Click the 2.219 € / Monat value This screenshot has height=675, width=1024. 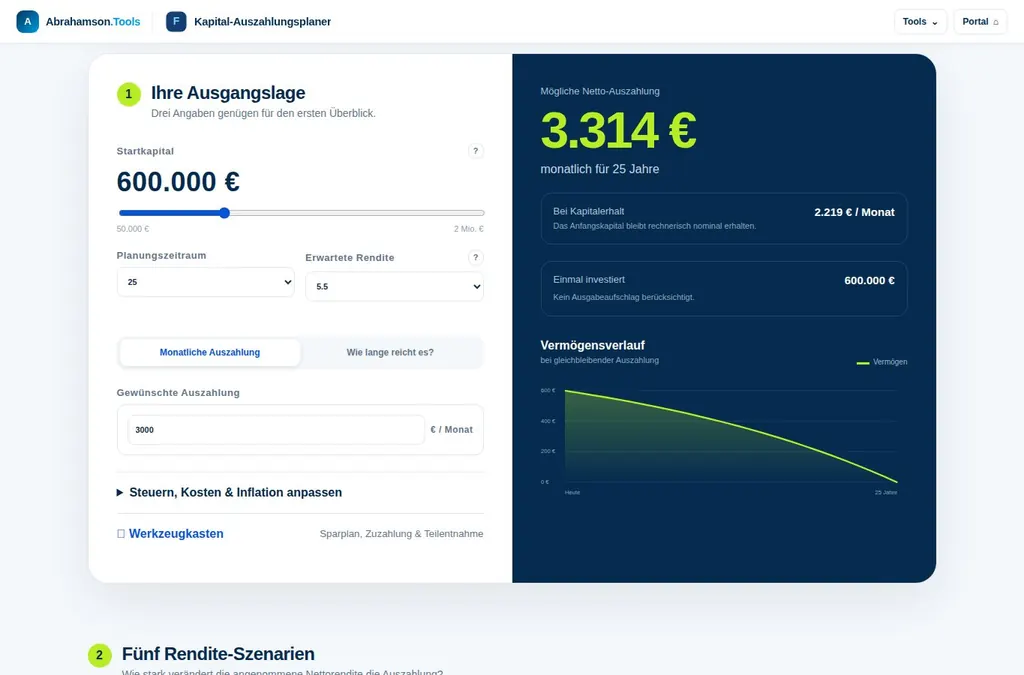tap(854, 212)
